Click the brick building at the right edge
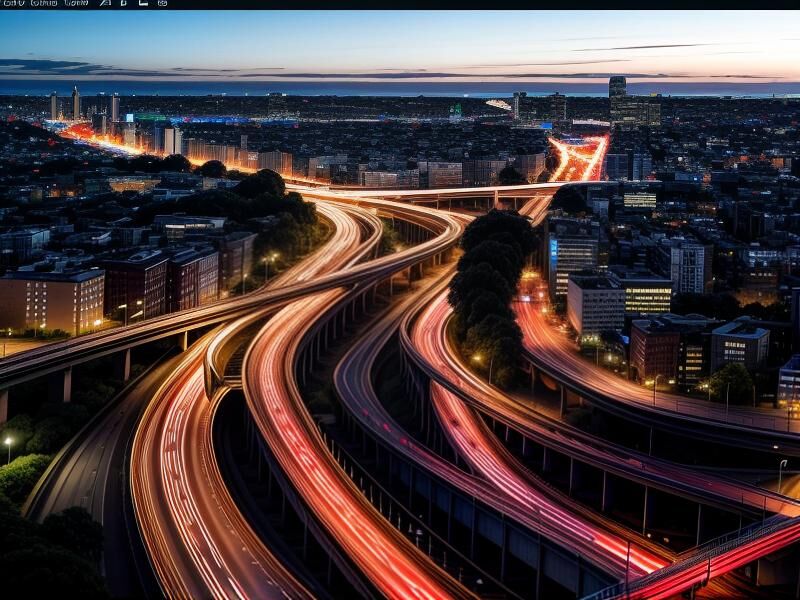This screenshot has width=800, height=600. coord(655,348)
